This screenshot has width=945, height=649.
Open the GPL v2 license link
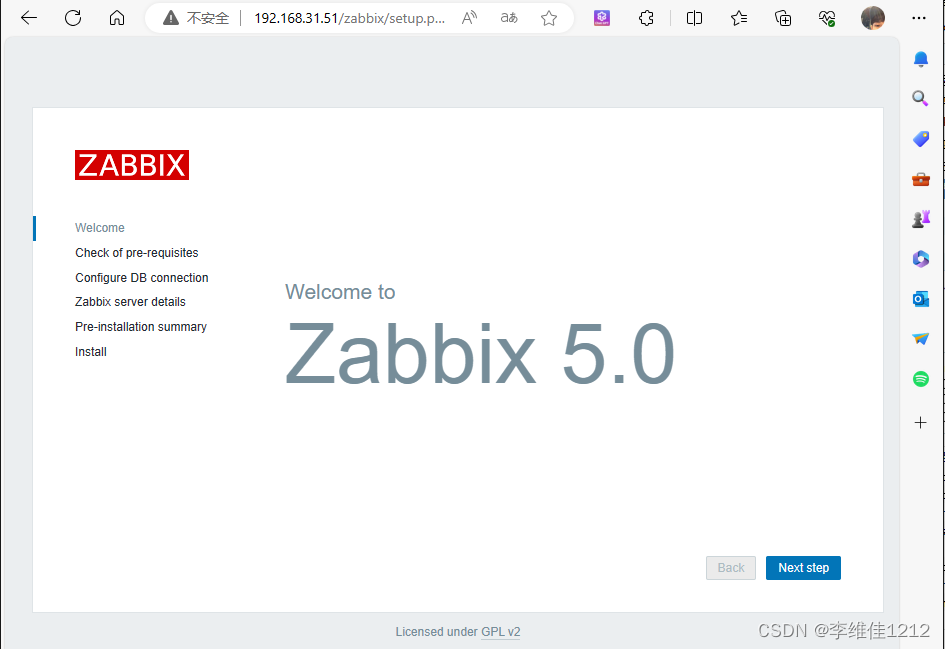coord(501,631)
